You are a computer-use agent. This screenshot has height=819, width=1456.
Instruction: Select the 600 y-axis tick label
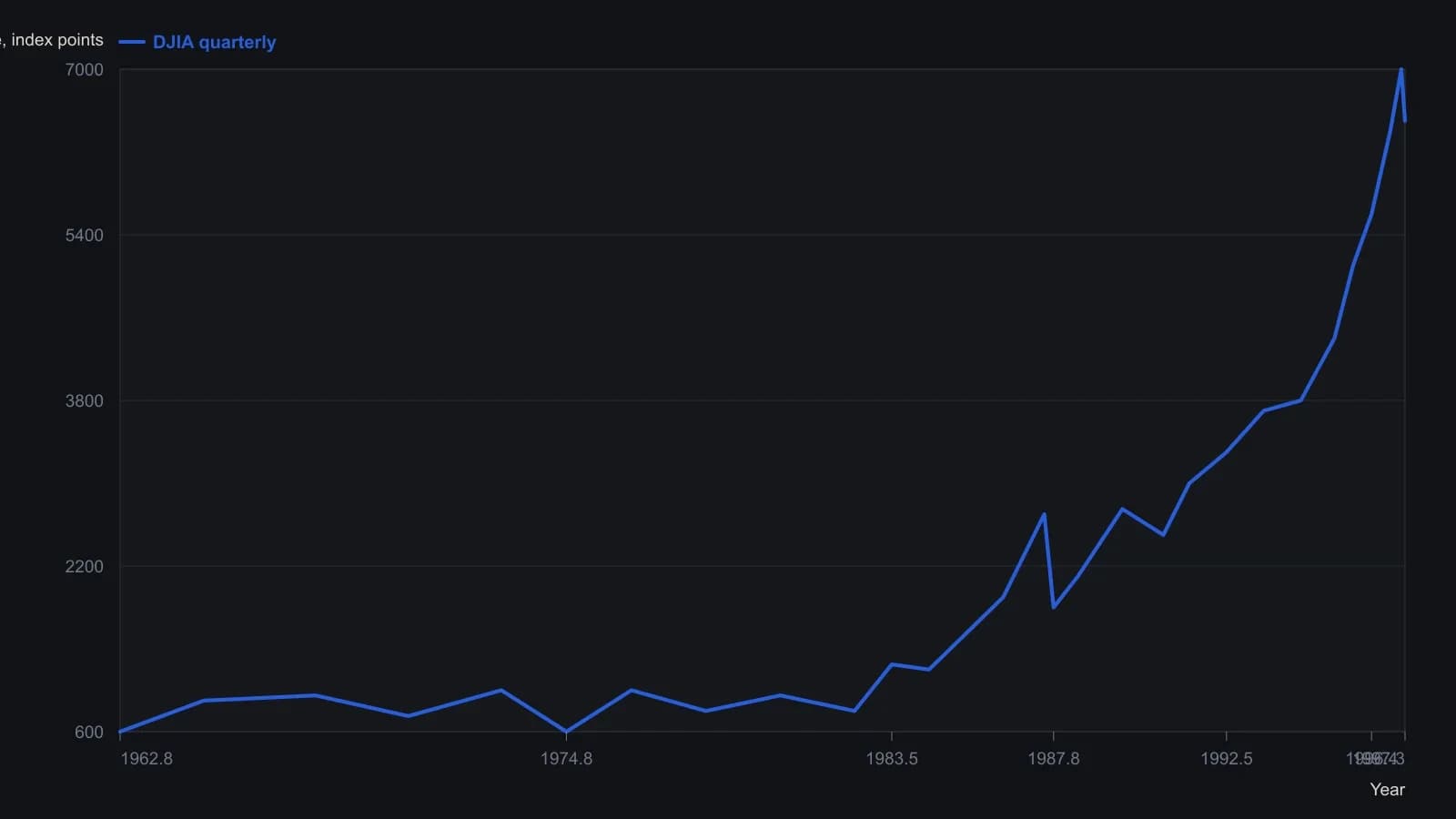(x=89, y=733)
